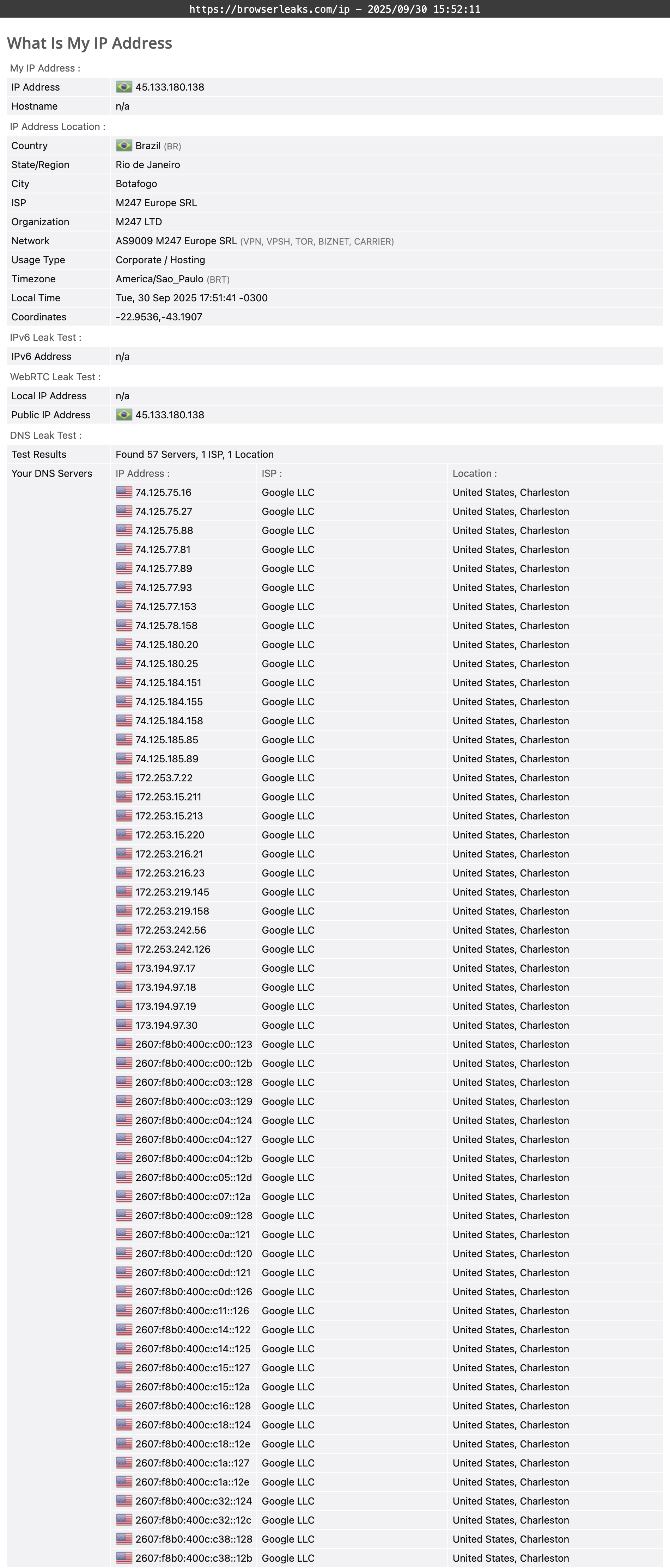The width and height of the screenshot is (670, 1568).
Task: Click the Brazil flag in the top IP Address row
Action: click(x=124, y=87)
